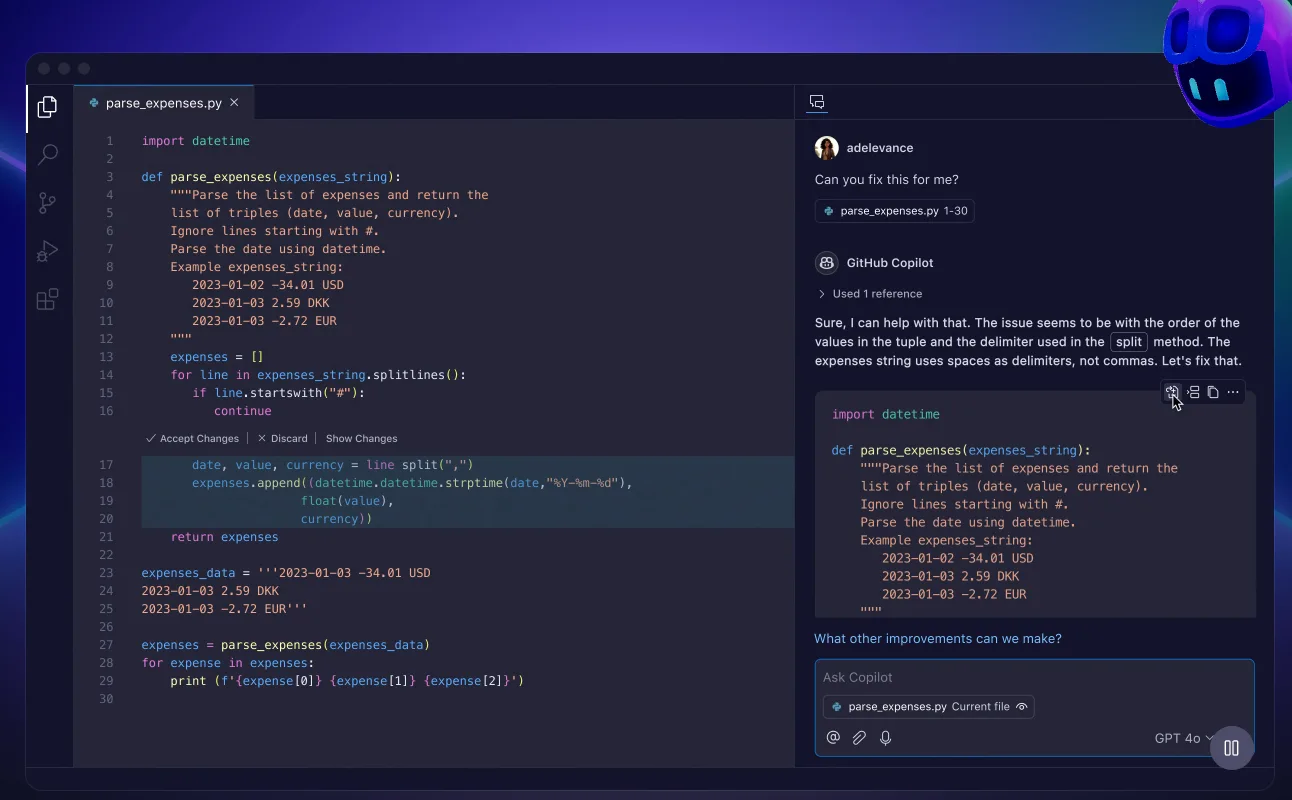Click '2023-01-03 2.59 DKK' in the chat code block

[x=951, y=576]
